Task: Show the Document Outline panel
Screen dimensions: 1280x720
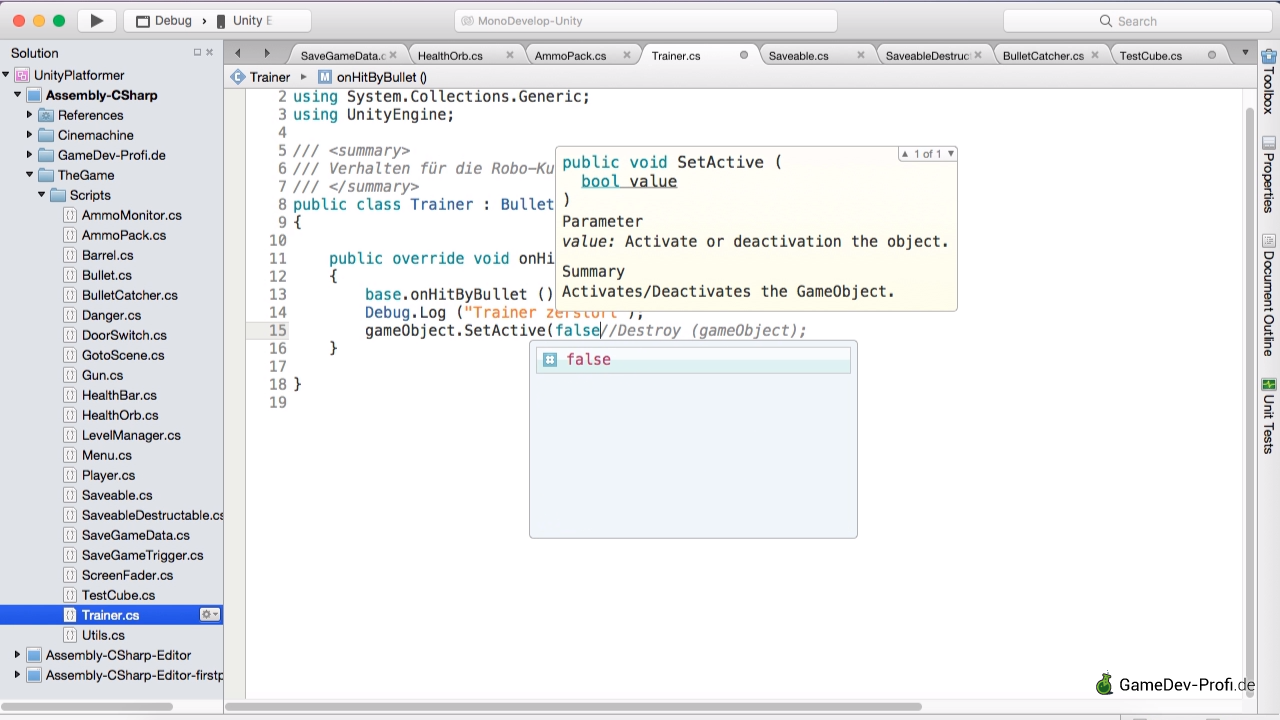Action: pos(1268,295)
